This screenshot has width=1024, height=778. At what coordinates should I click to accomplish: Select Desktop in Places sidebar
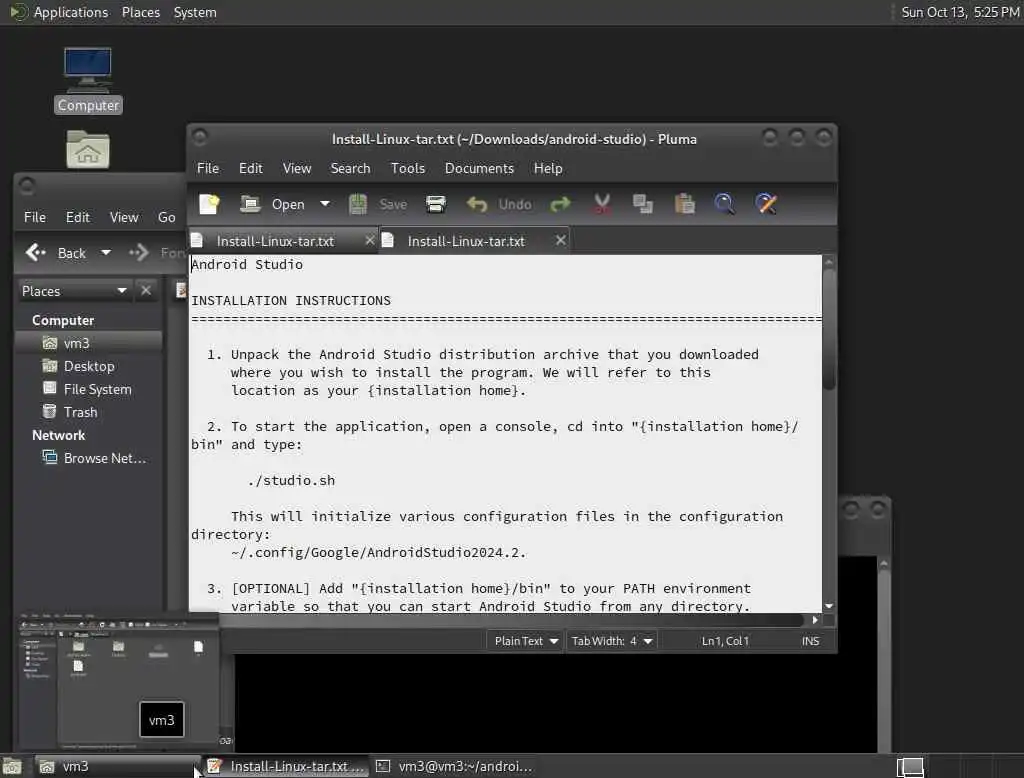click(89, 366)
